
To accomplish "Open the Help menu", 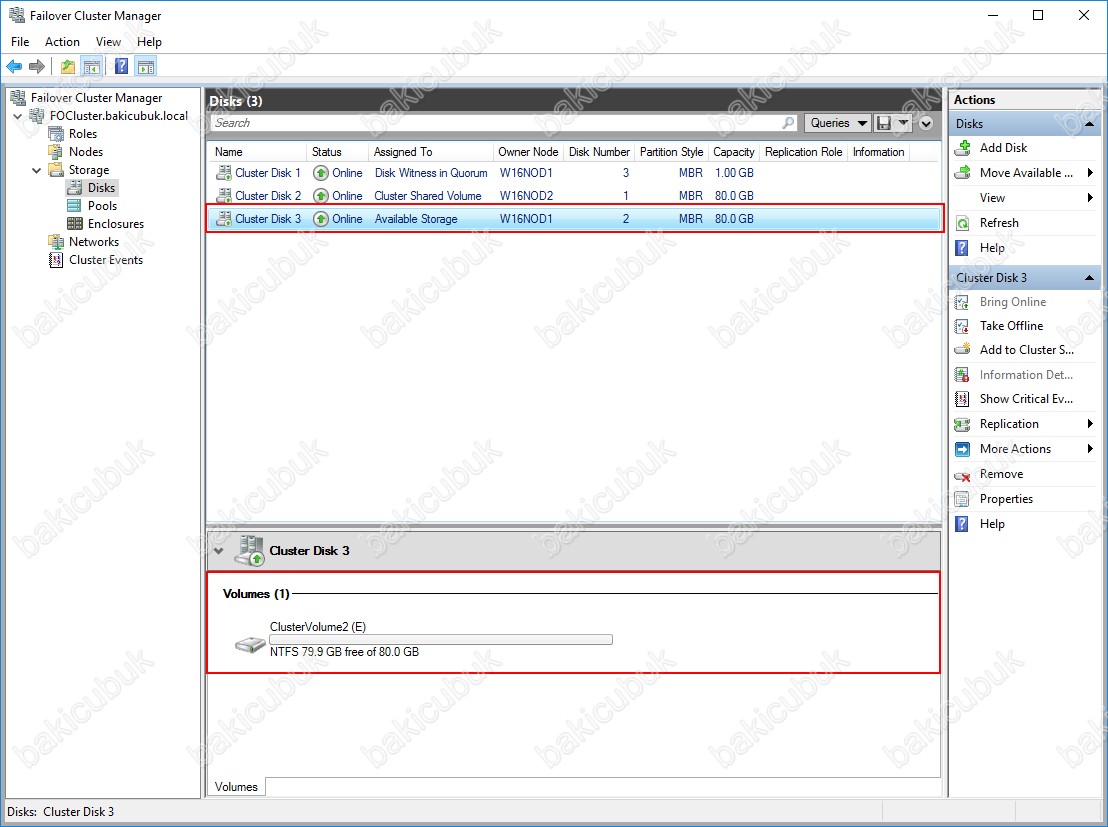I will (x=149, y=42).
